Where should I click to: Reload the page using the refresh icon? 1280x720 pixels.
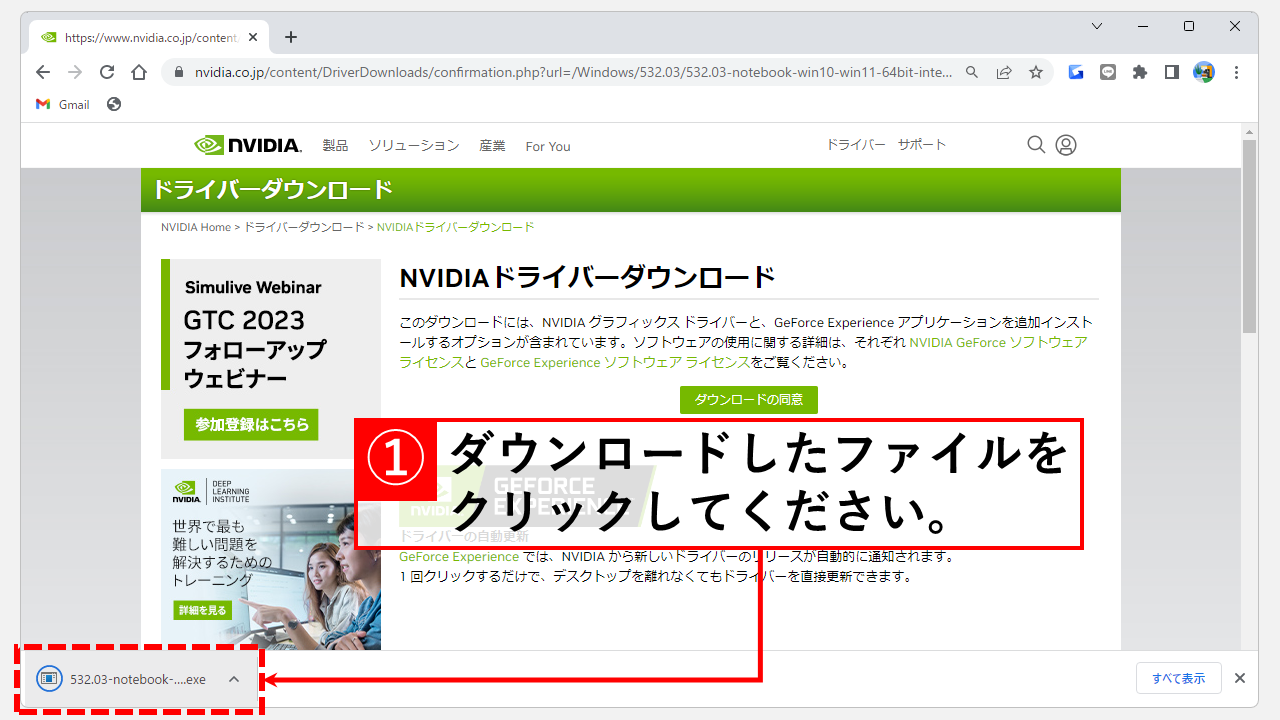pyautogui.click(x=107, y=72)
